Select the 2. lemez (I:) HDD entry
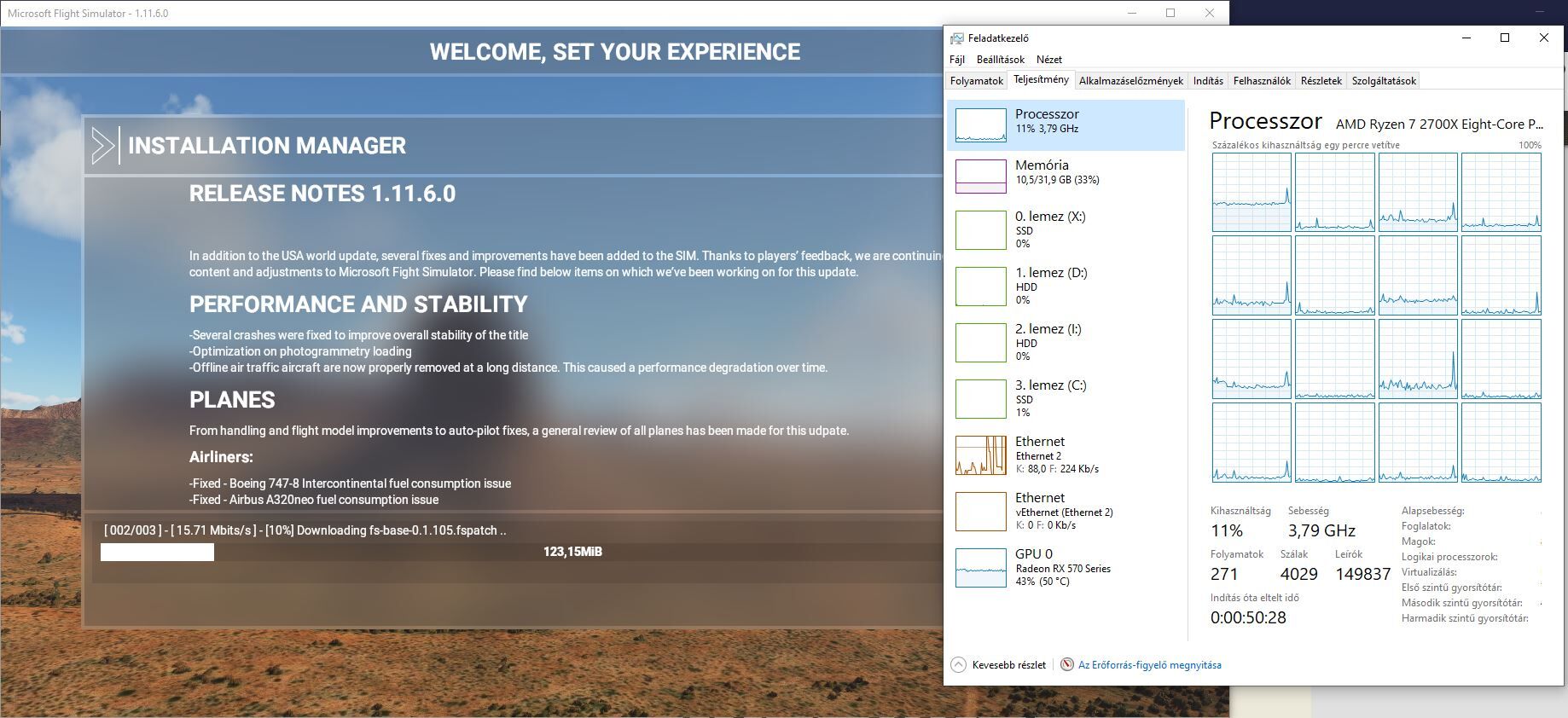1568x718 pixels. click(x=1066, y=343)
